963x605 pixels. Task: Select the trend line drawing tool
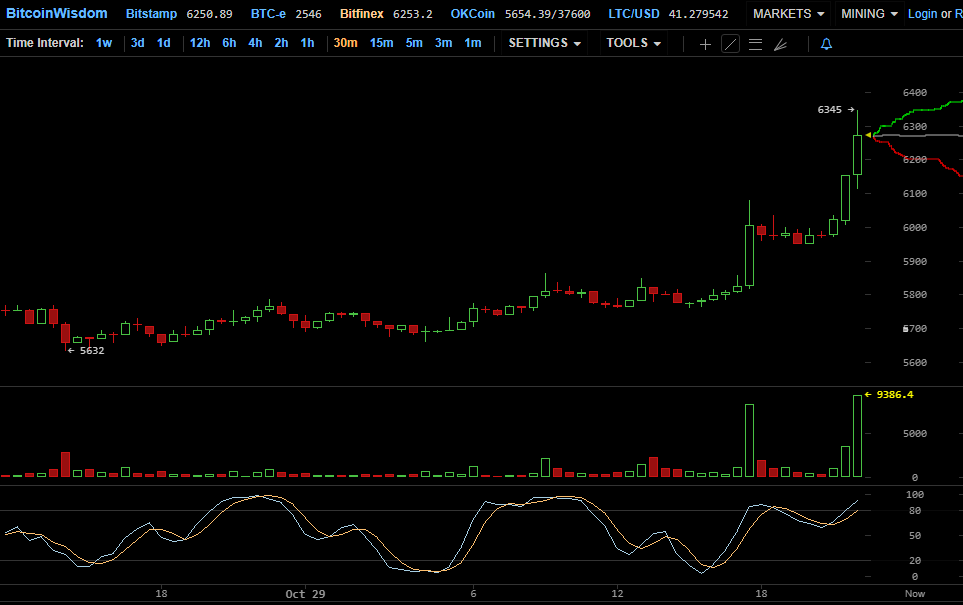point(731,44)
